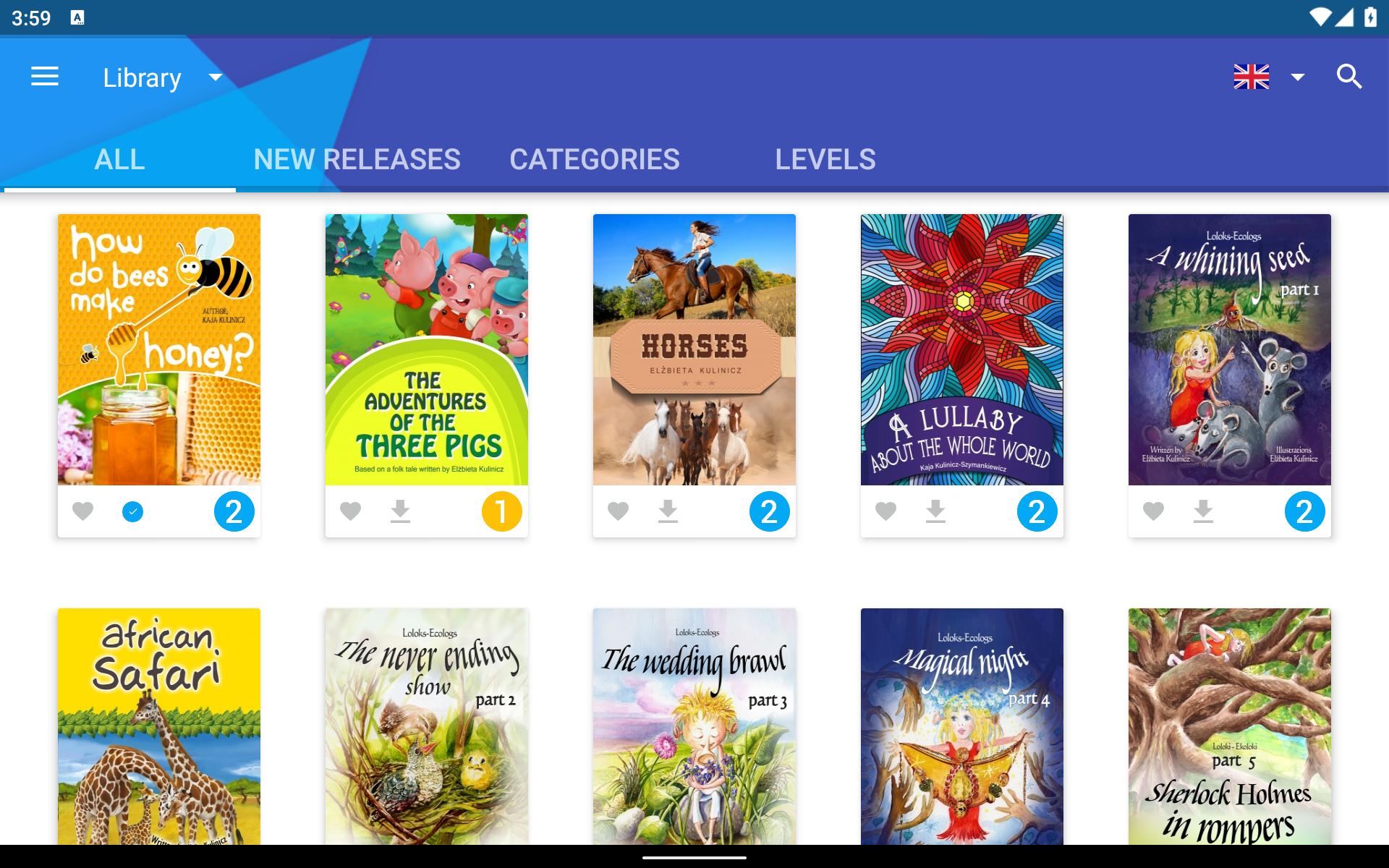Toggle favorite heart on A Whining Seed
1389x868 pixels.
[x=1154, y=511]
